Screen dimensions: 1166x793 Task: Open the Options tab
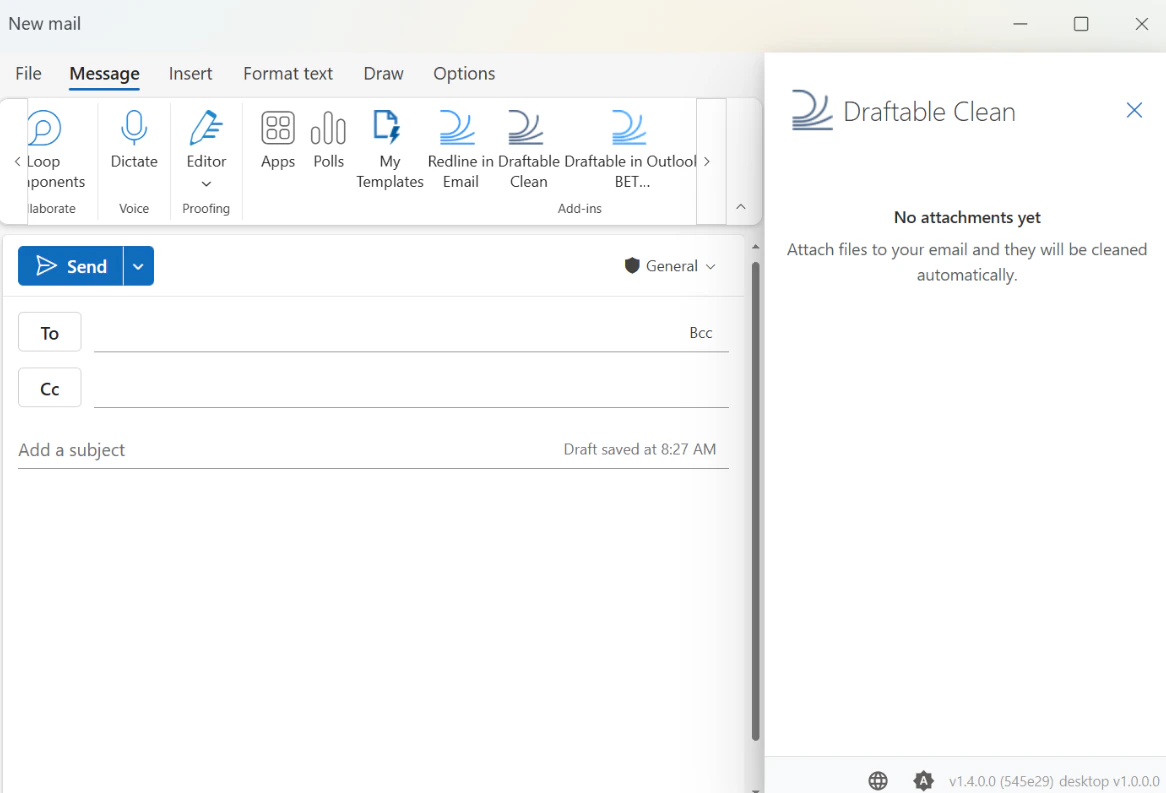pos(464,74)
